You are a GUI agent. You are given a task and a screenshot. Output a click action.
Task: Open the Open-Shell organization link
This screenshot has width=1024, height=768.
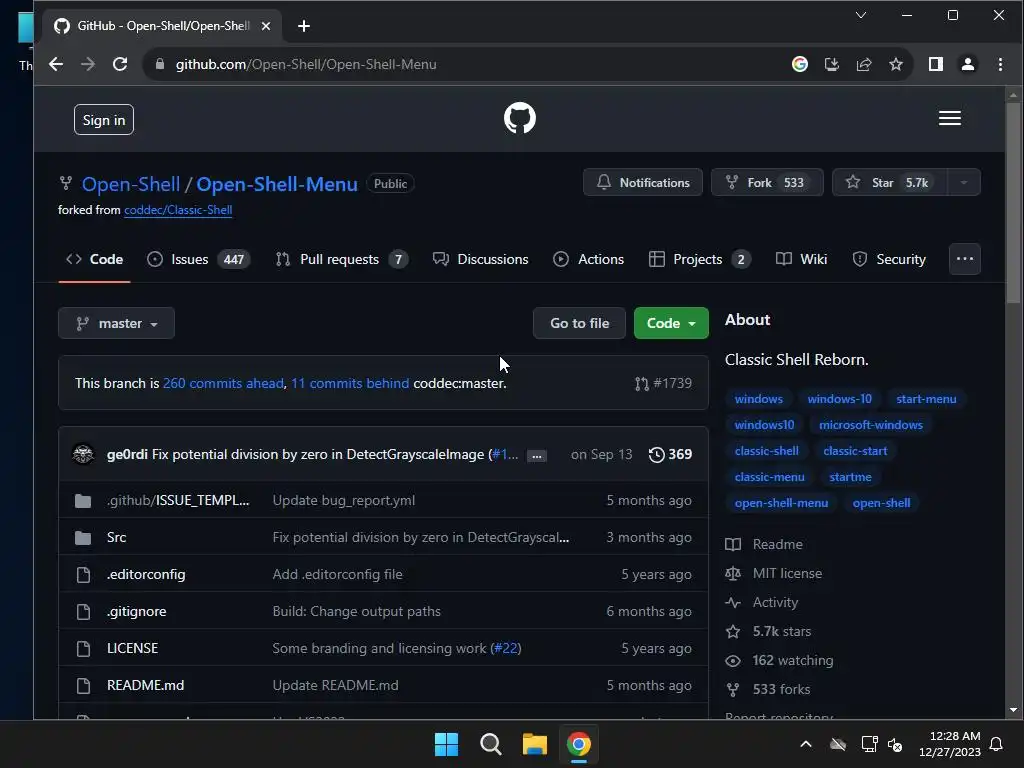click(131, 184)
